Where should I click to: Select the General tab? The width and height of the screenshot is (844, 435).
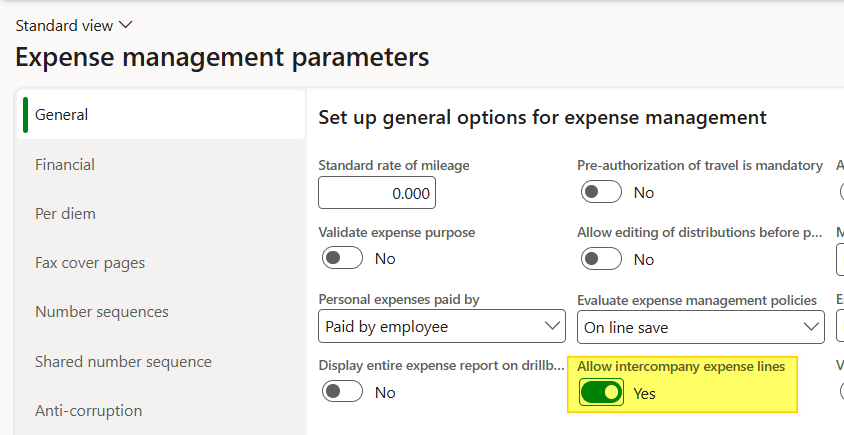pyautogui.click(x=62, y=115)
